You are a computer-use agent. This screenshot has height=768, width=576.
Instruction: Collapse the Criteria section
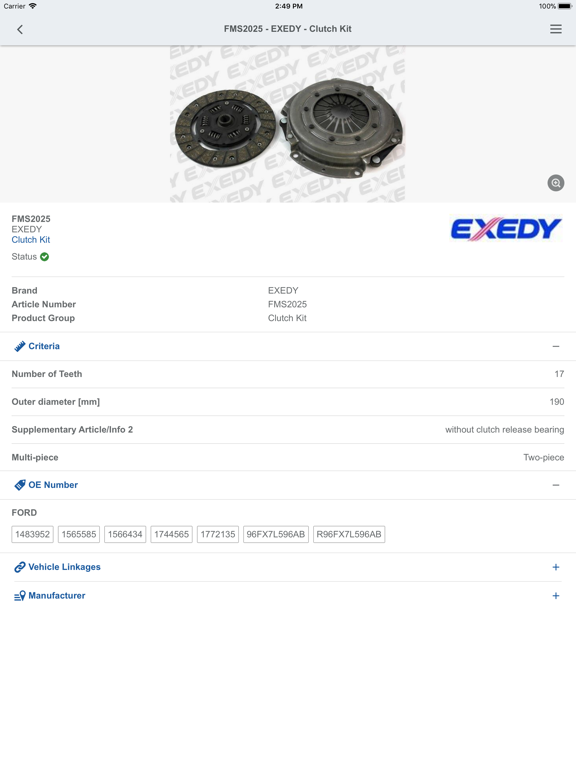(555, 346)
